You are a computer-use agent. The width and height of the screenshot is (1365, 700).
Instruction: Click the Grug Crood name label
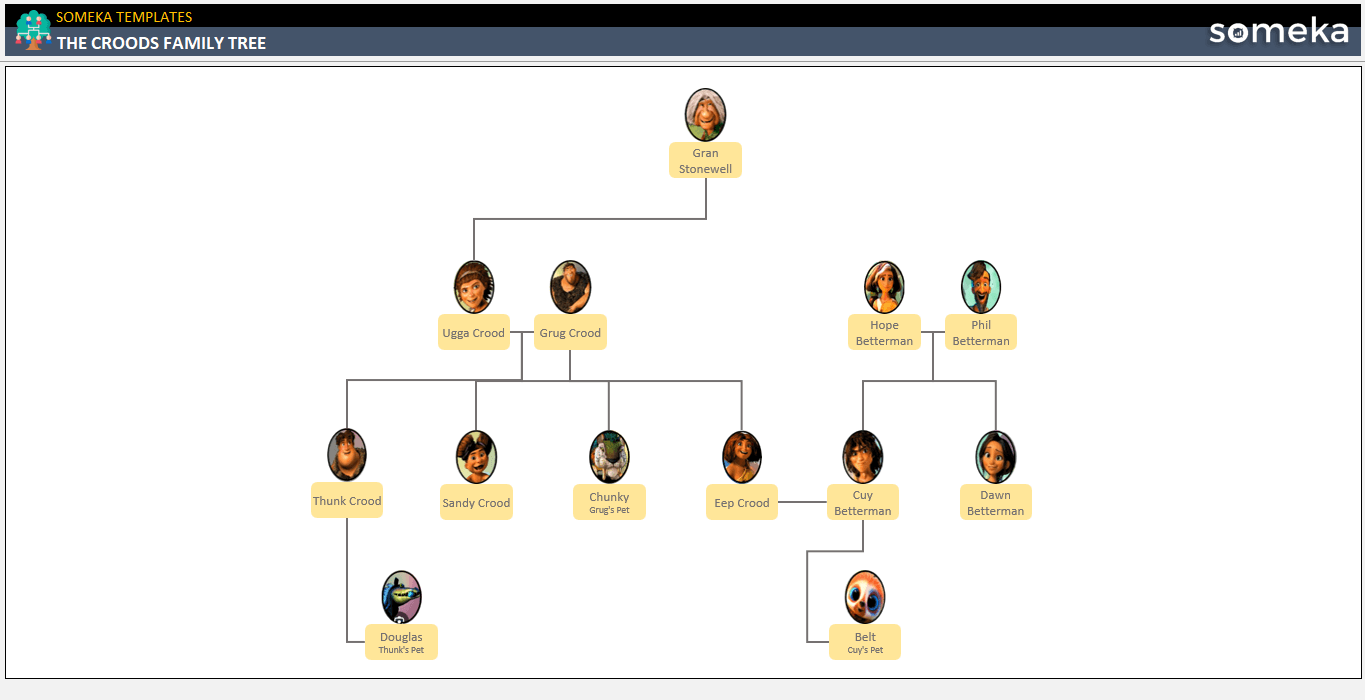click(x=570, y=332)
